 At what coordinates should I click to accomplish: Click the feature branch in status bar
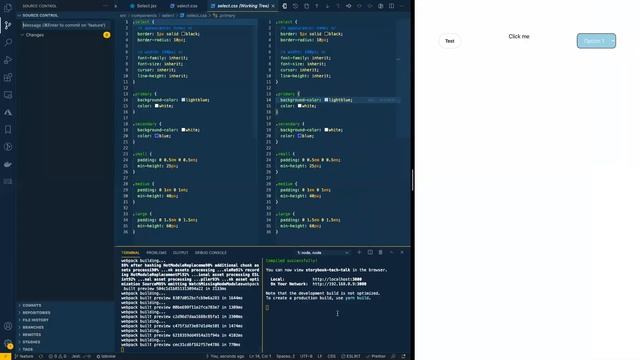pyautogui.click(x=24, y=356)
